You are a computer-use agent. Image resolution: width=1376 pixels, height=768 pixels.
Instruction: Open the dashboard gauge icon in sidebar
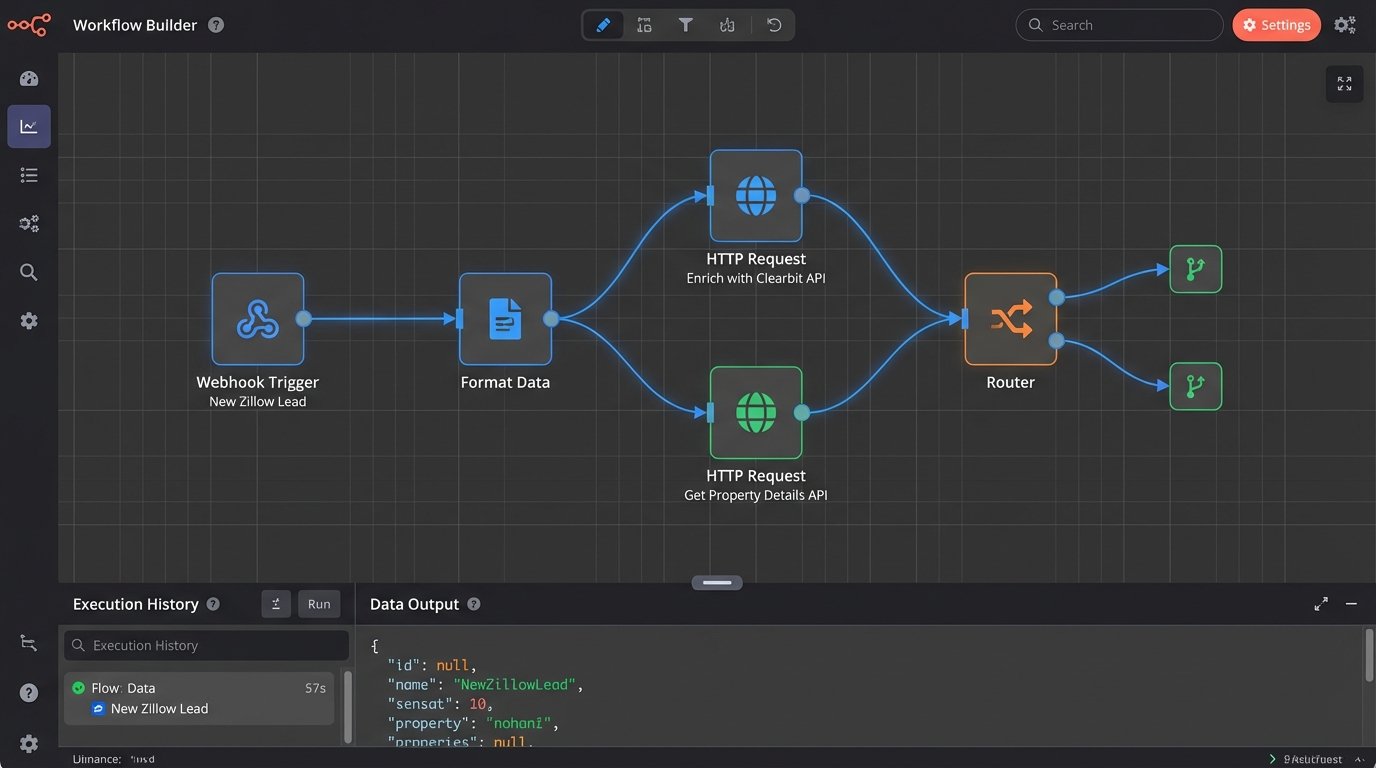pos(29,79)
